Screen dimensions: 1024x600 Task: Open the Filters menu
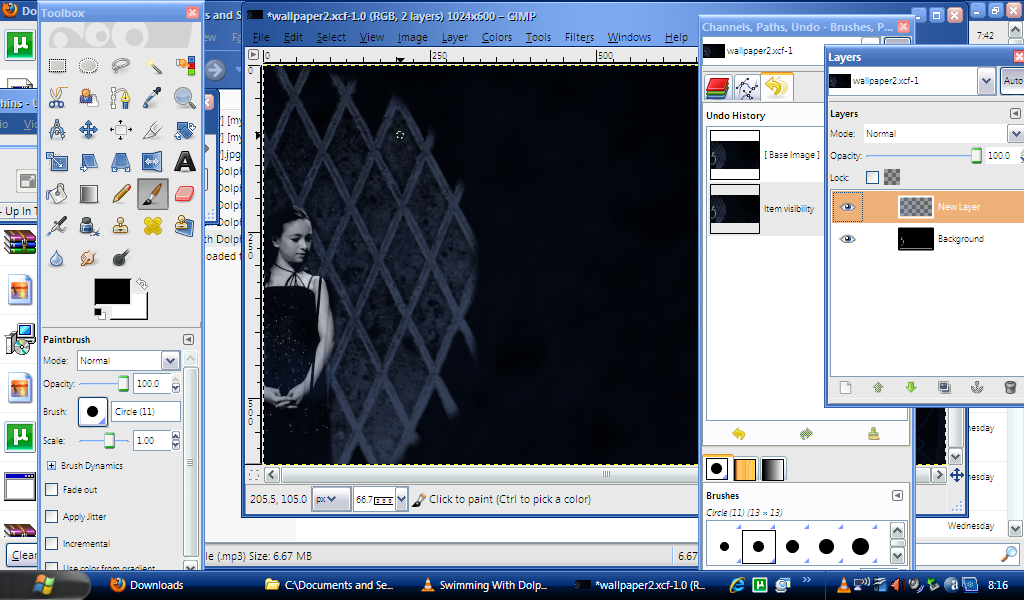click(579, 37)
